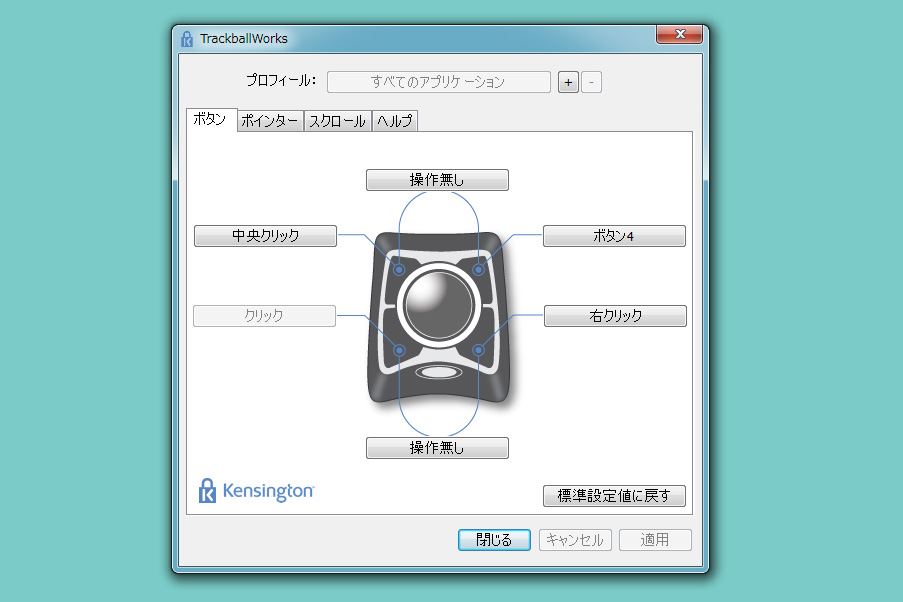Click the trackball ball in the device image
Viewport: 903px width, 602px height.
click(438, 305)
